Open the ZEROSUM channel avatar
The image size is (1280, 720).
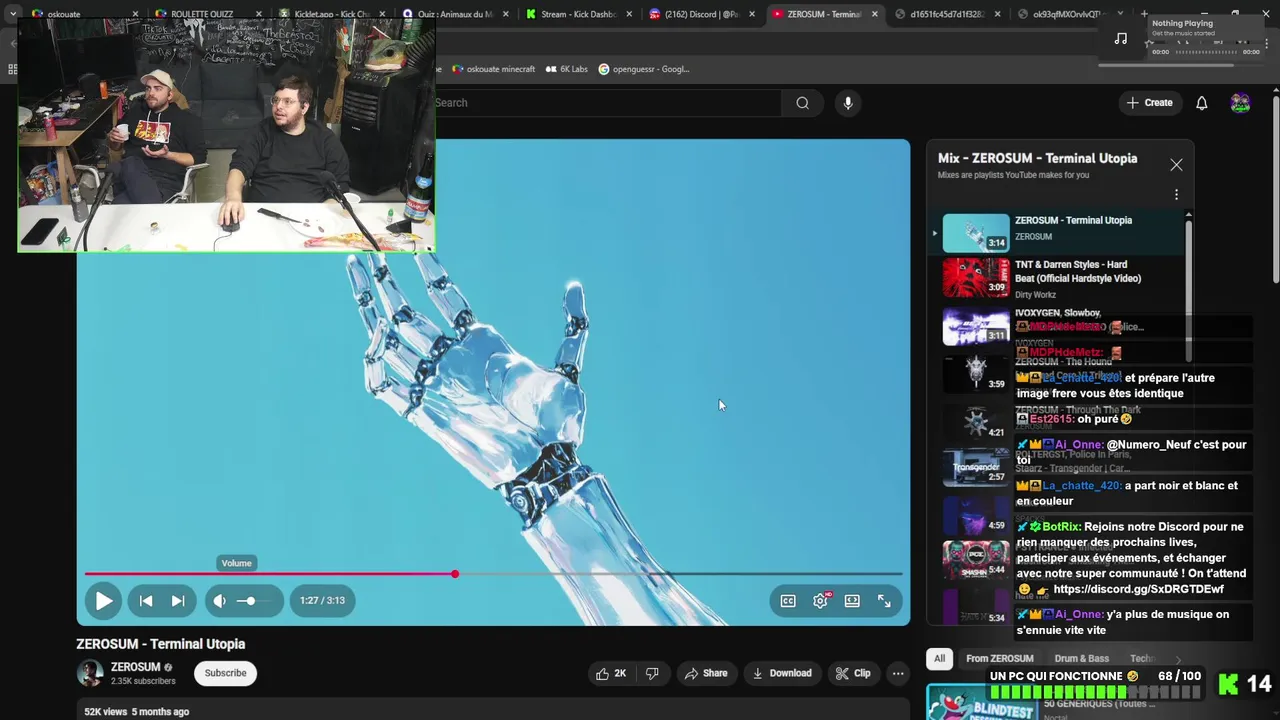(x=90, y=673)
